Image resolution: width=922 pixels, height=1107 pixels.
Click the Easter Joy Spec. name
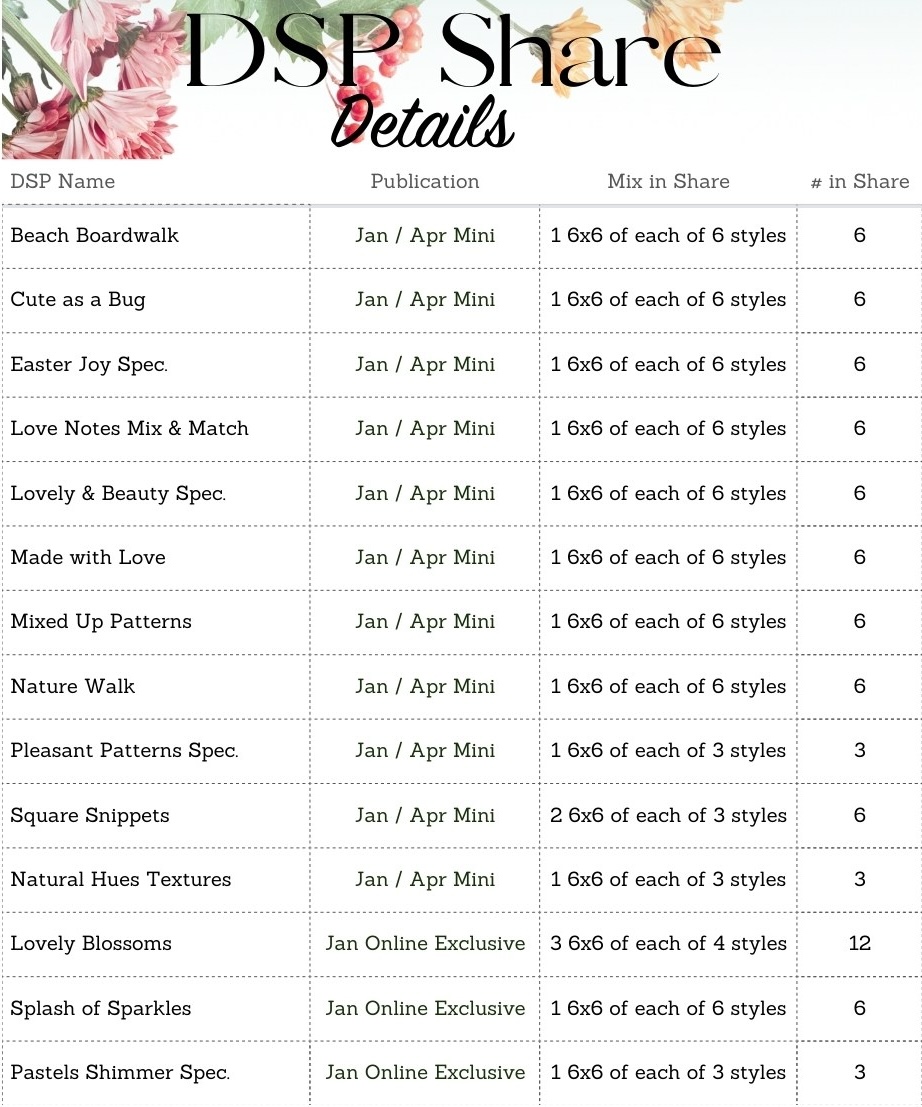coord(89,364)
